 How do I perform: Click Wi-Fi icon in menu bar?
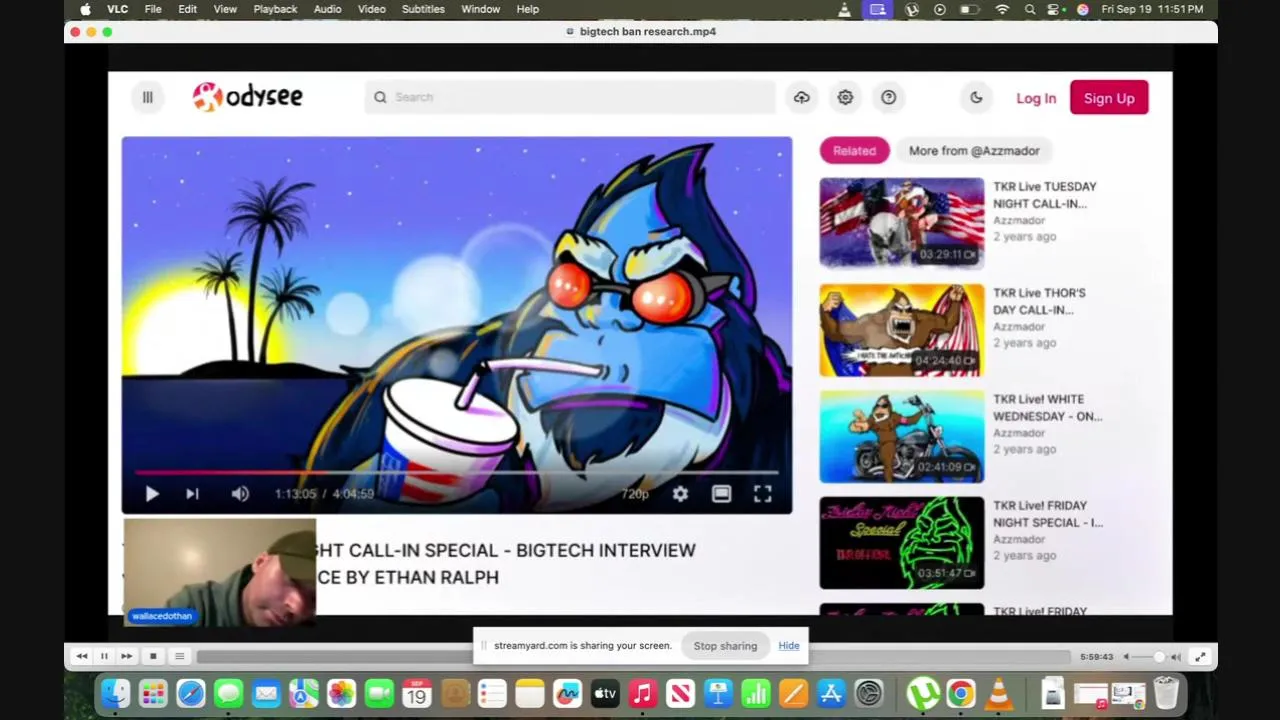1002,9
